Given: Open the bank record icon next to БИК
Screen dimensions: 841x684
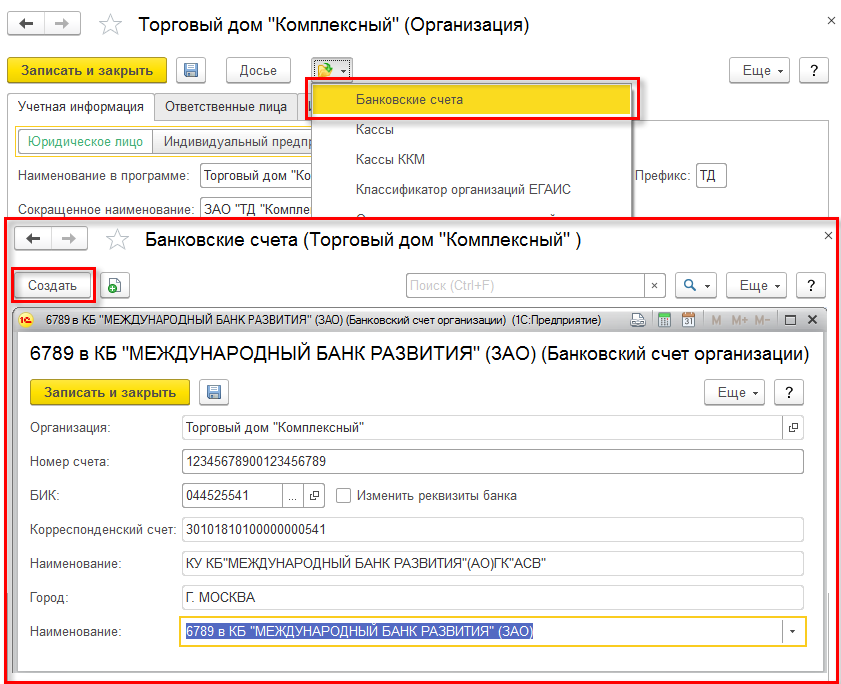Looking at the screenshot, I should (x=314, y=495).
